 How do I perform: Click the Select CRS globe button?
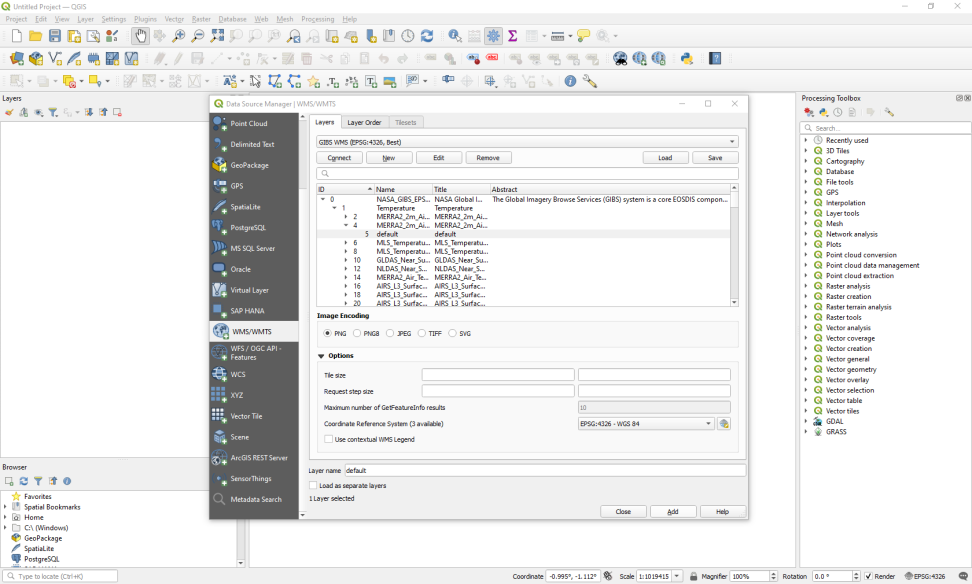[723, 424]
